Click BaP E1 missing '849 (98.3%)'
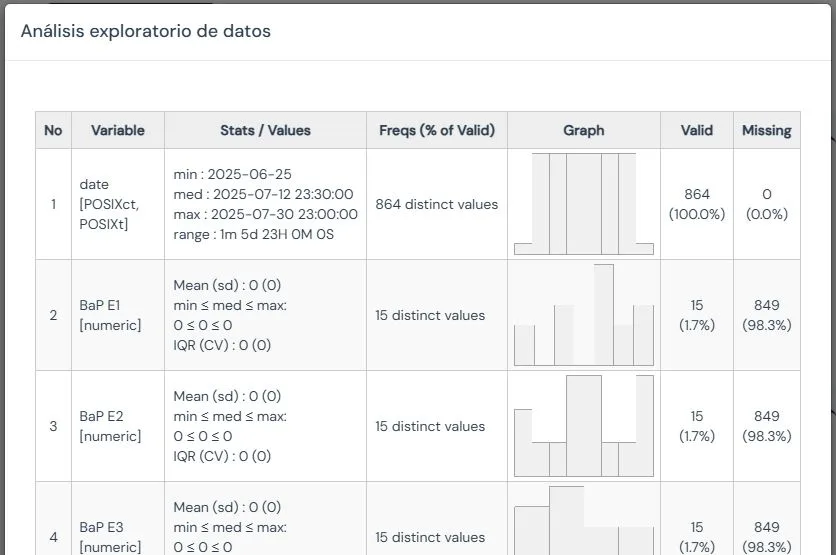 767,315
